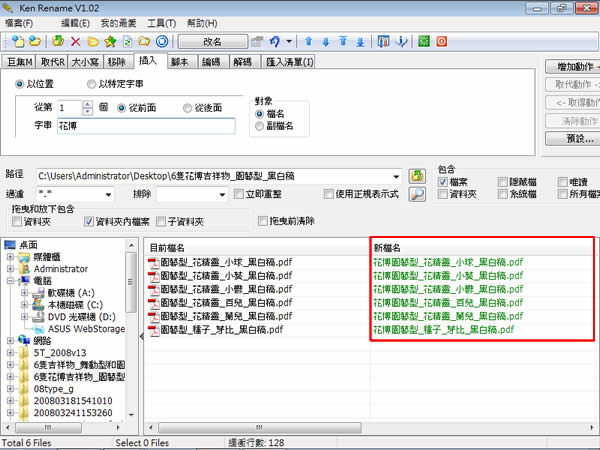This screenshot has height=450, width=600.
Task: Click the green browse icon next to path field
Action: coord(417,176)
